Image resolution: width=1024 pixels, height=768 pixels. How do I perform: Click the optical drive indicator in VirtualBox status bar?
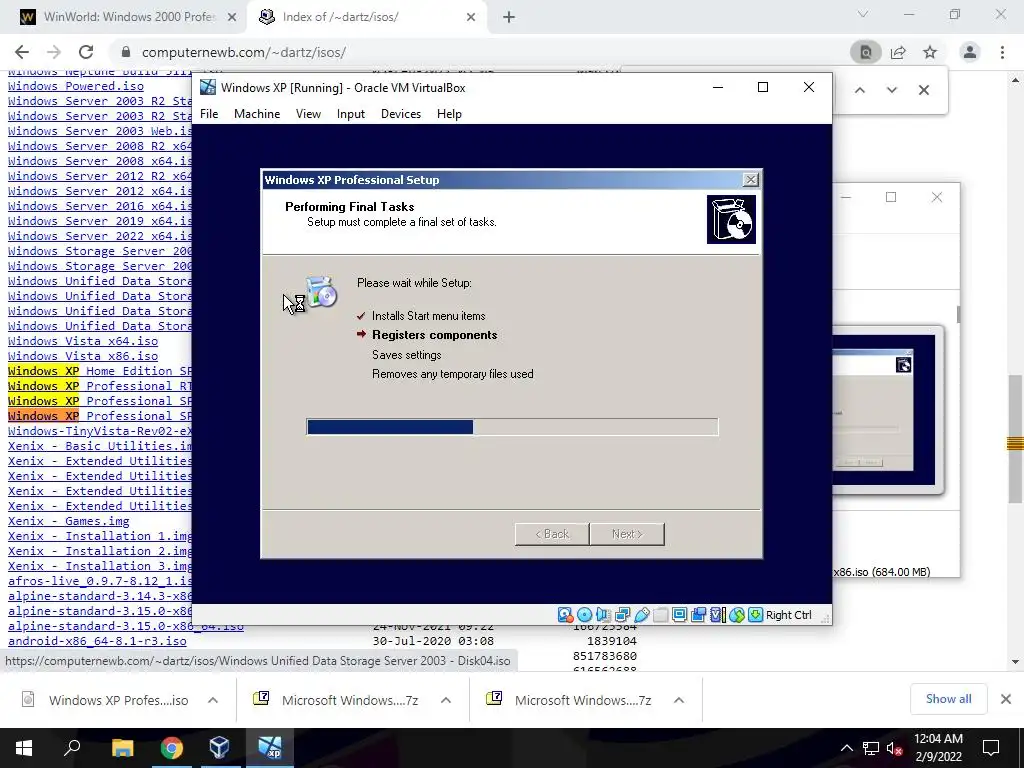[584, 615]
